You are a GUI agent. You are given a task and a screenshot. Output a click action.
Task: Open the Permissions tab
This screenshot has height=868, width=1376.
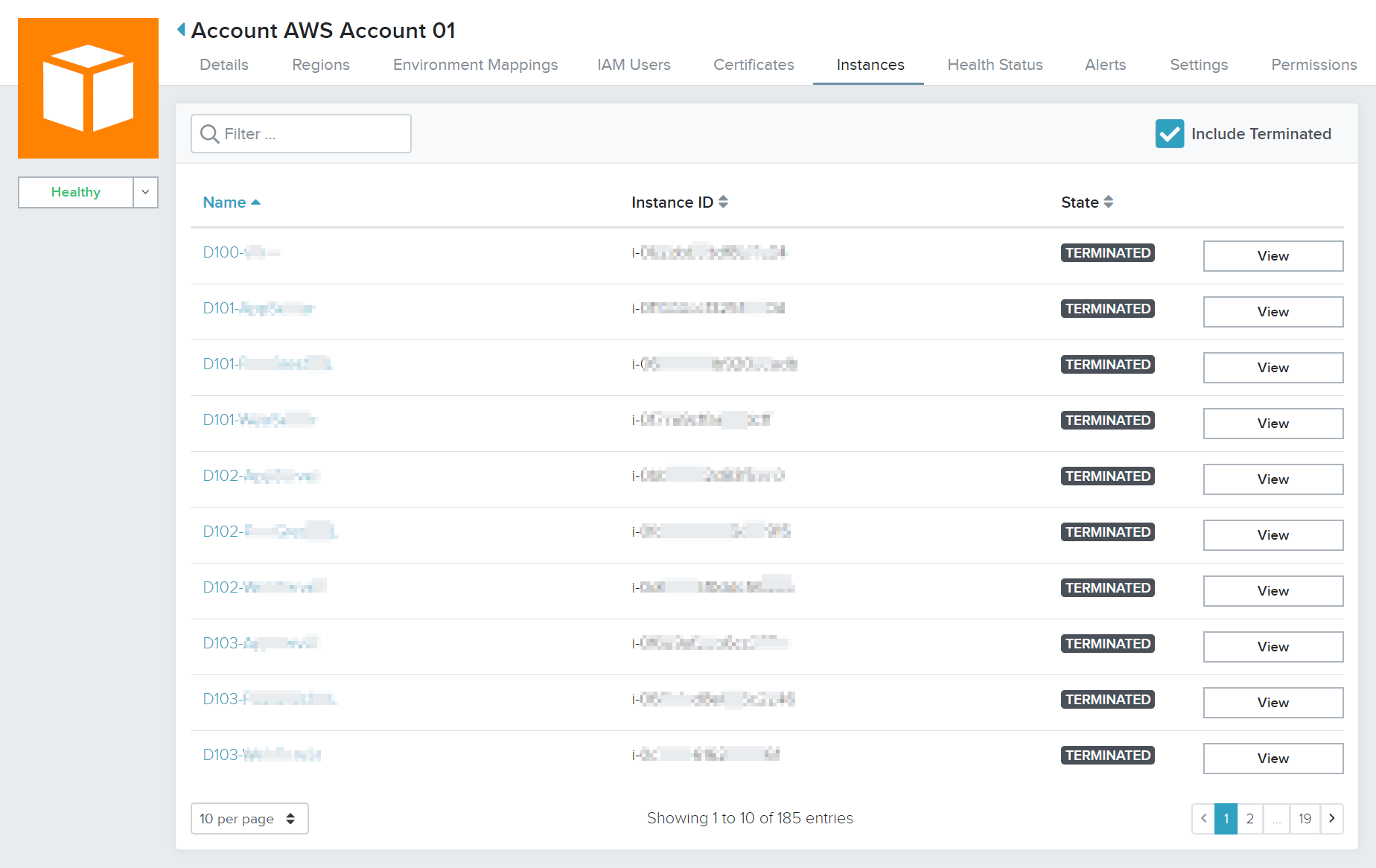(x=1314, y=65)
